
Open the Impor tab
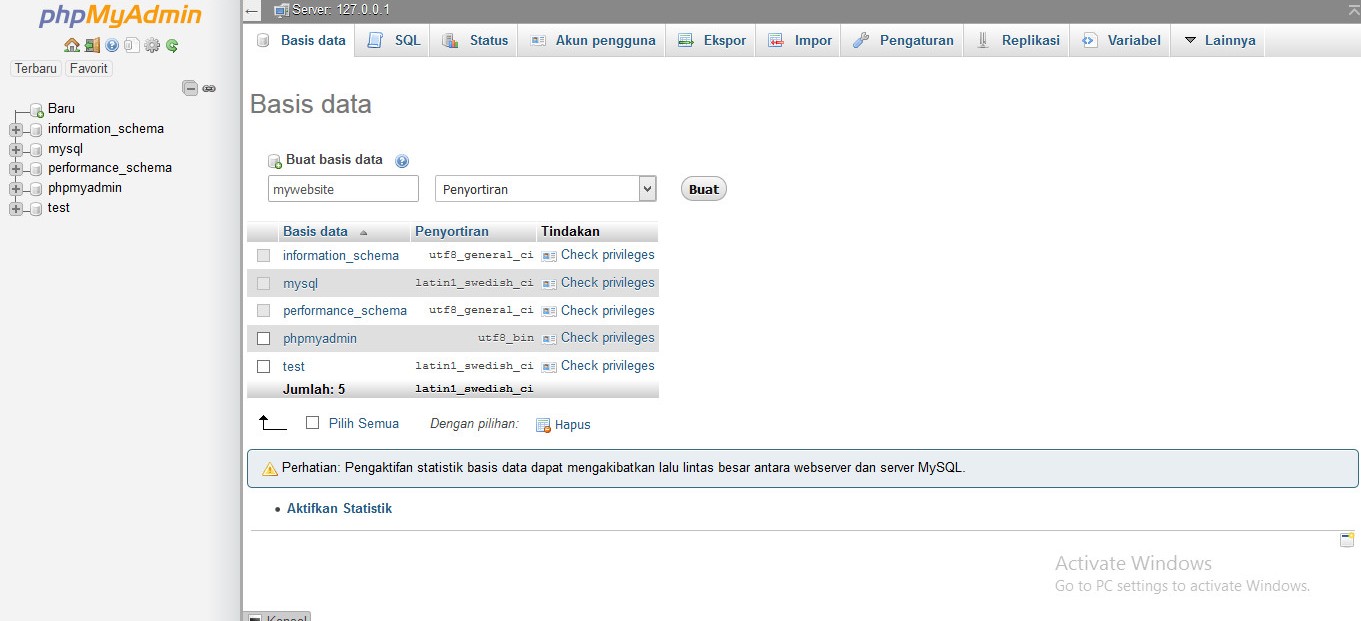pos(799,40)
